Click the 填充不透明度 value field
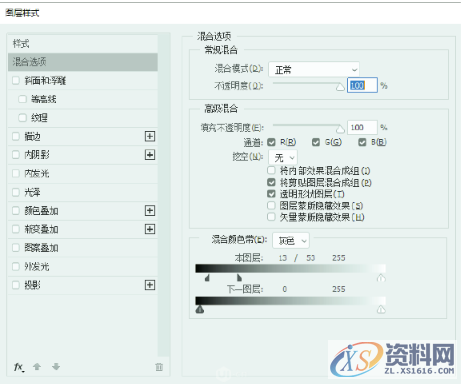The width and height of the screenshot is (462, 384). click(x=362, y=127)
